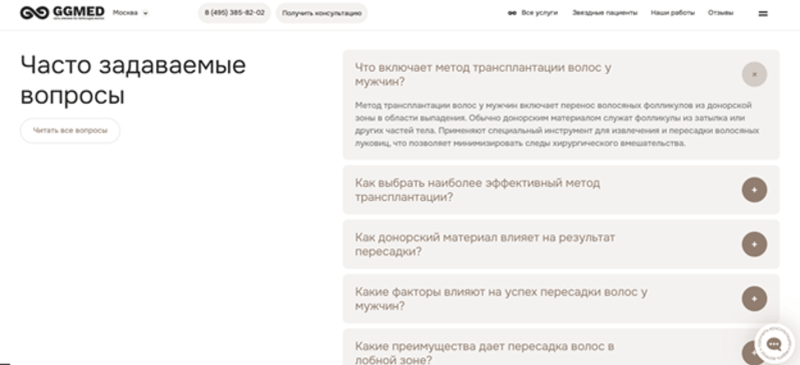Expand the наиболее эффективный метод question plus icon
The height and width of the screenshot is (365, 800).
click(754, 190)
